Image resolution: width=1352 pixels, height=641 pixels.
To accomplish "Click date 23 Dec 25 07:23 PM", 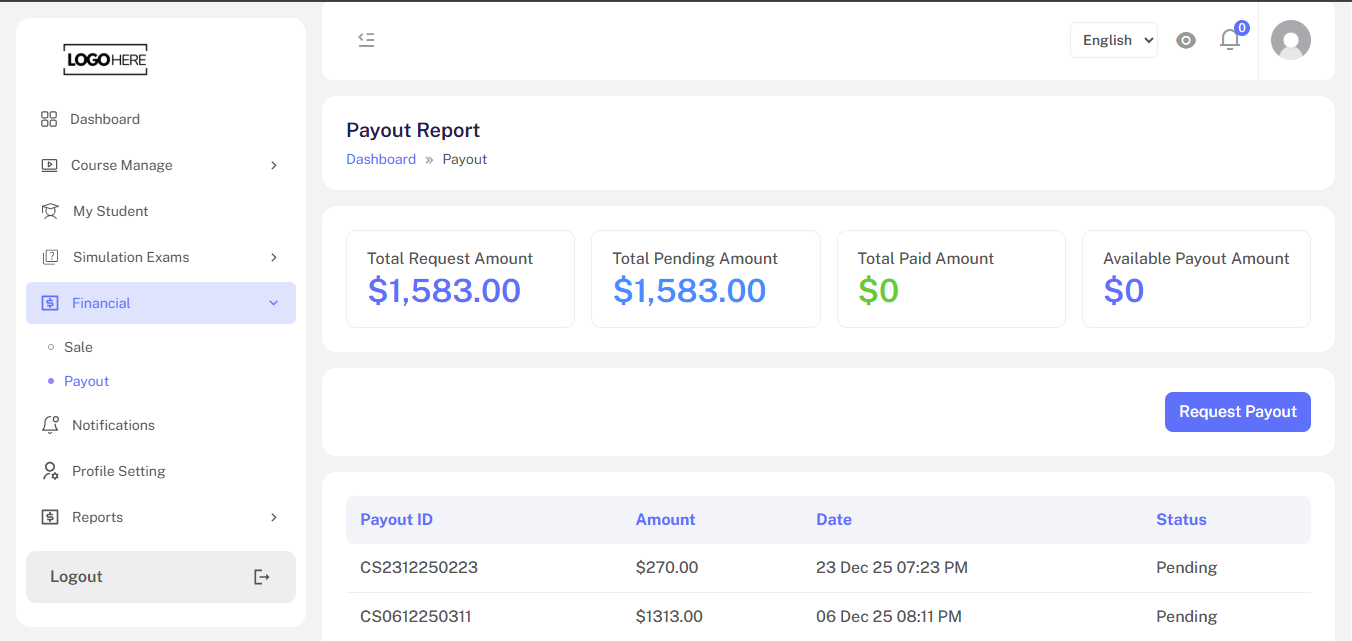I will (x=892, y=567).
